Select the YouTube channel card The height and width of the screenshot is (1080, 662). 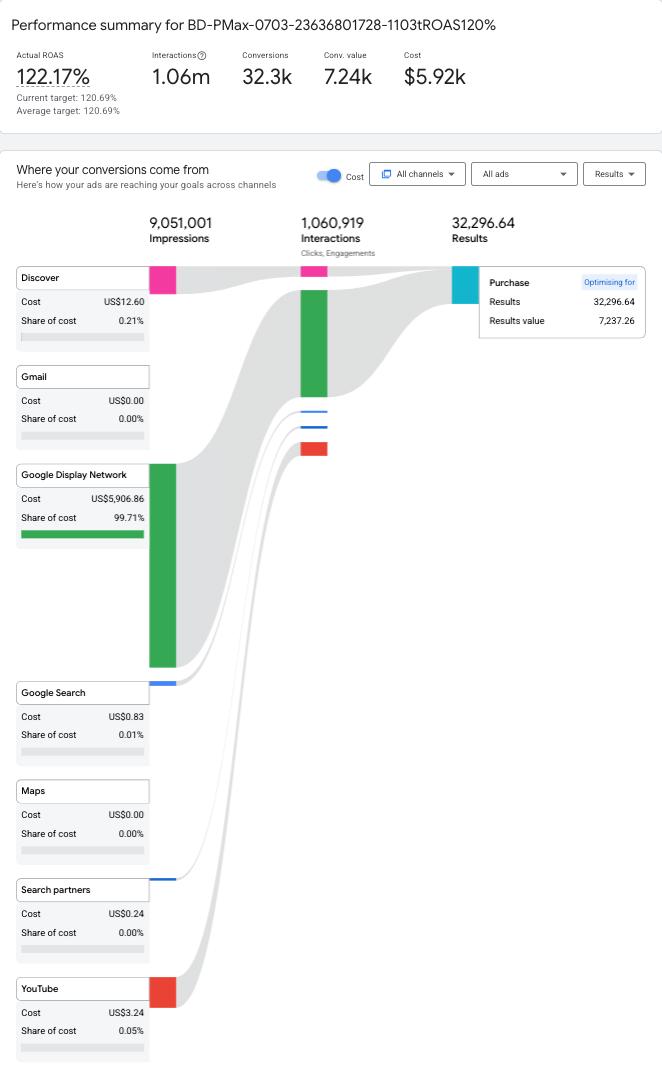pos(83,989)
